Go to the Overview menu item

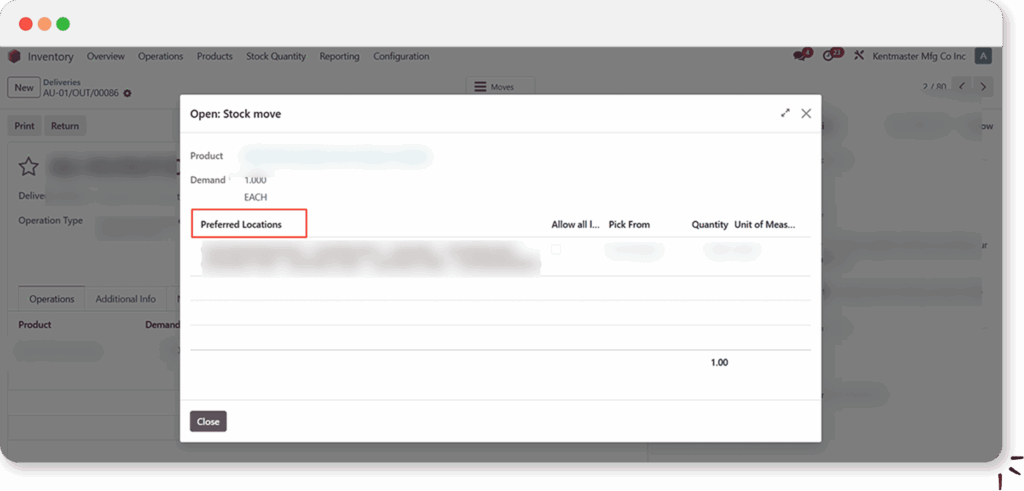(x=105, y=57)
